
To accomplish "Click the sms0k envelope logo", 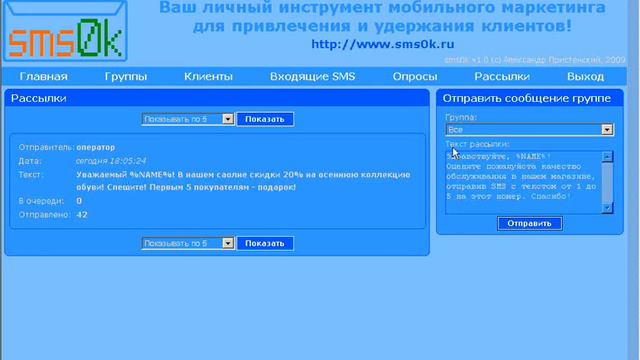I will pos(65,31).
